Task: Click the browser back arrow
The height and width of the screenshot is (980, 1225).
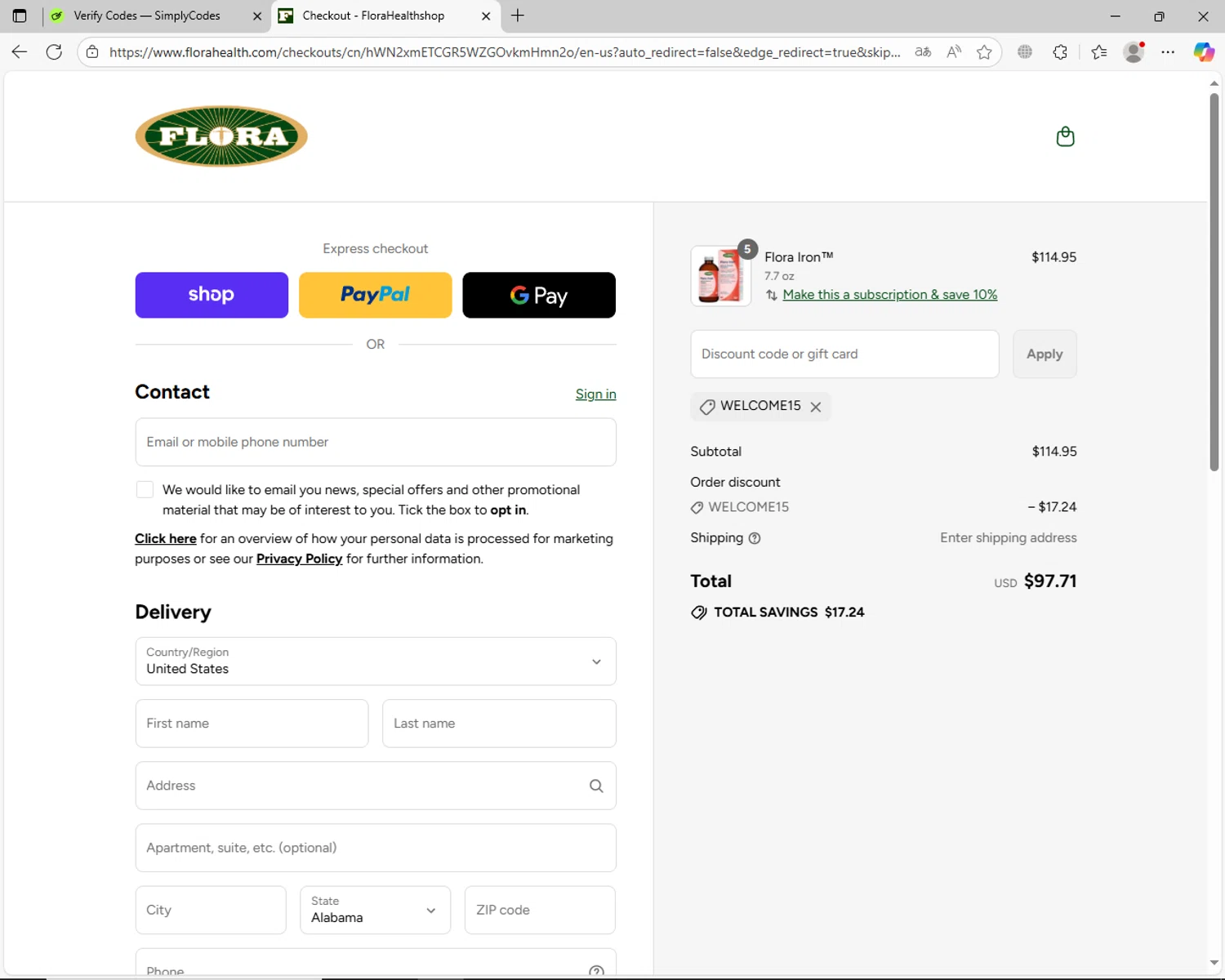Action: [20, 52]
